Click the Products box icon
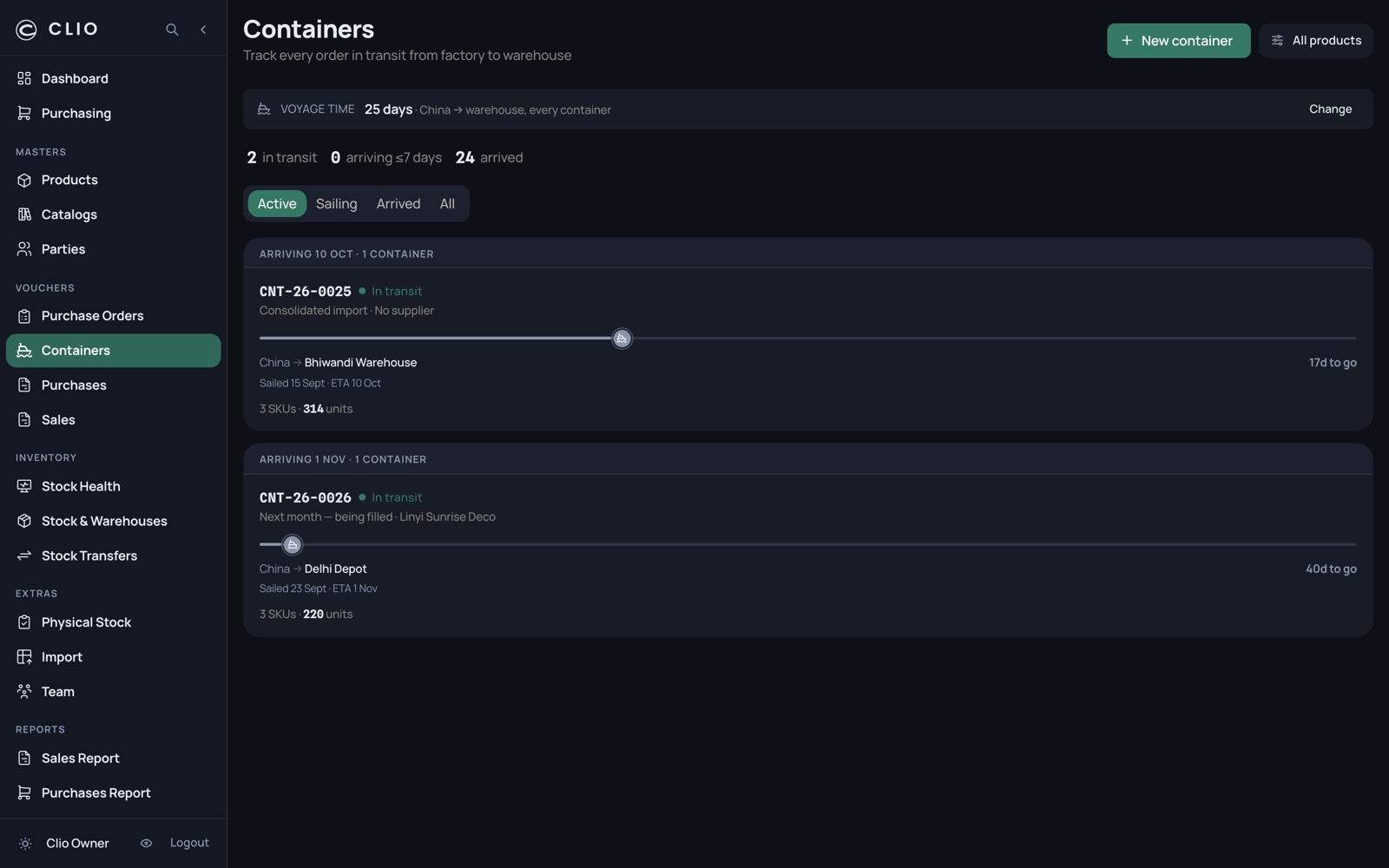Viewport: 1389px width, 868px height. click(24, 180)
